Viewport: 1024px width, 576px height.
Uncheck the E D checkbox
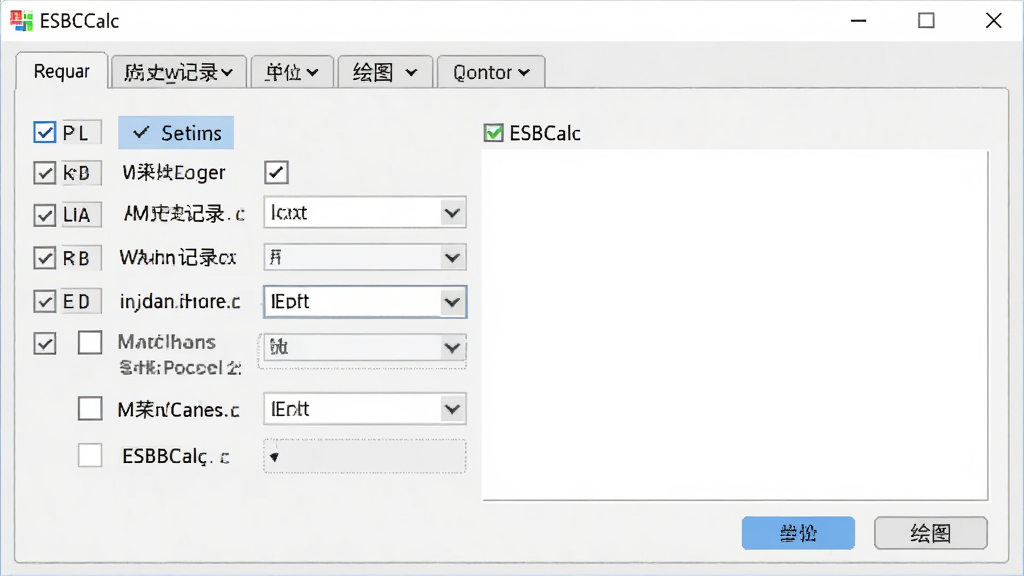point(44,301)
